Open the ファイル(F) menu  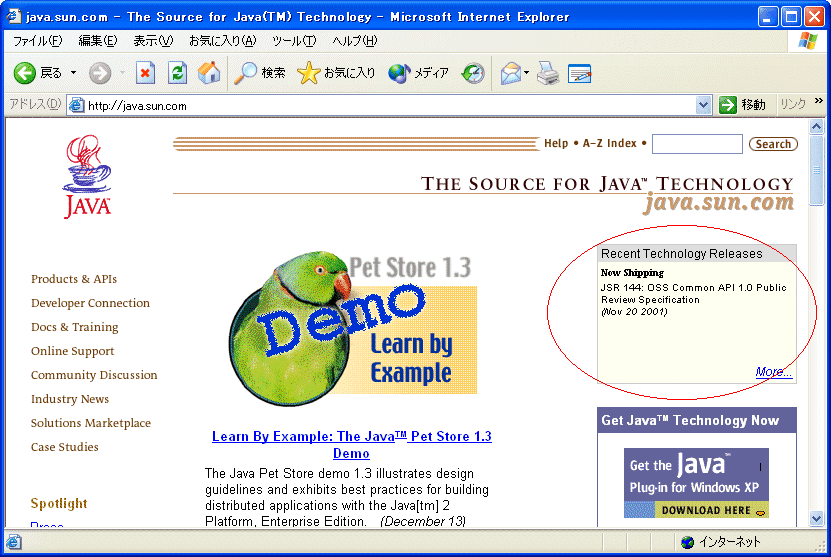pyautogui.click(x=37, y=41)
